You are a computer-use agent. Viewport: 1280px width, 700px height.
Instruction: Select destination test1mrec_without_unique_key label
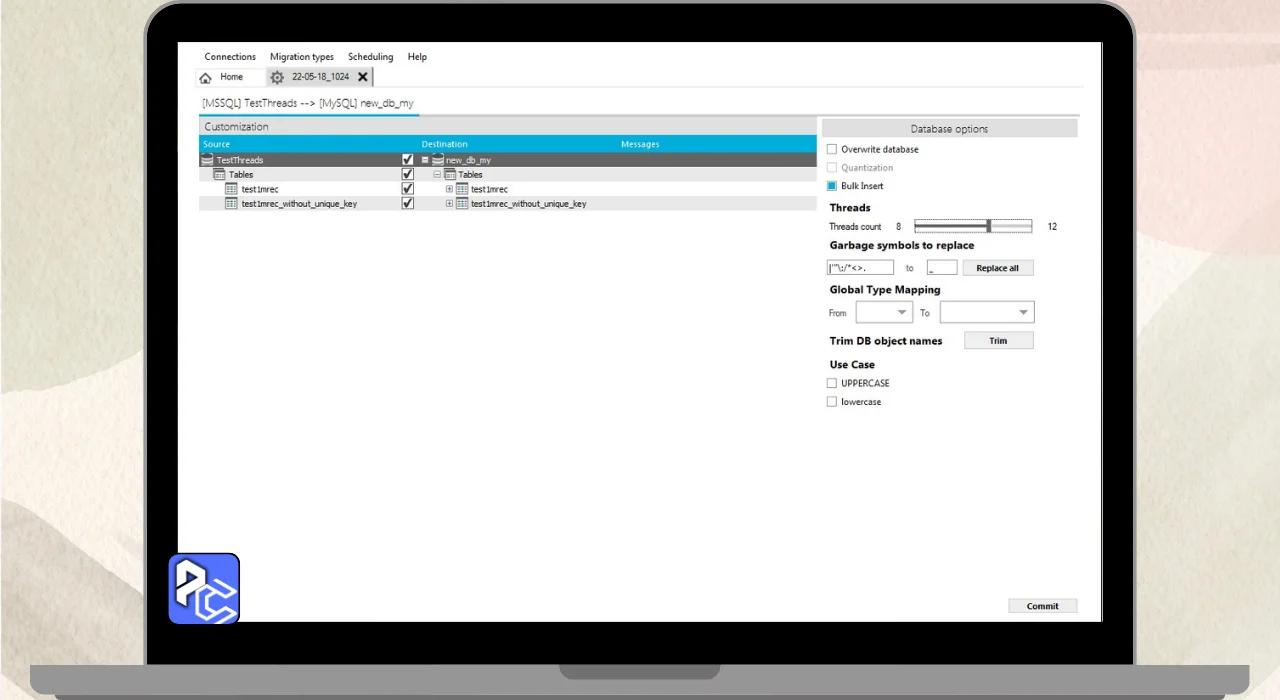click(x=529, y=203)
